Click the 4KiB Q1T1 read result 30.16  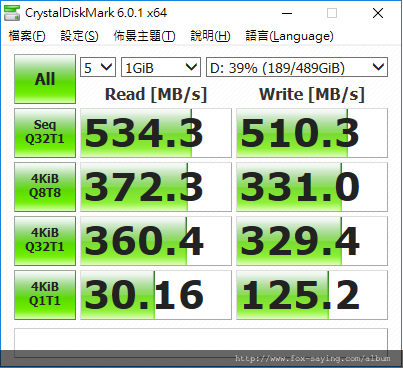tap(156, 295)
